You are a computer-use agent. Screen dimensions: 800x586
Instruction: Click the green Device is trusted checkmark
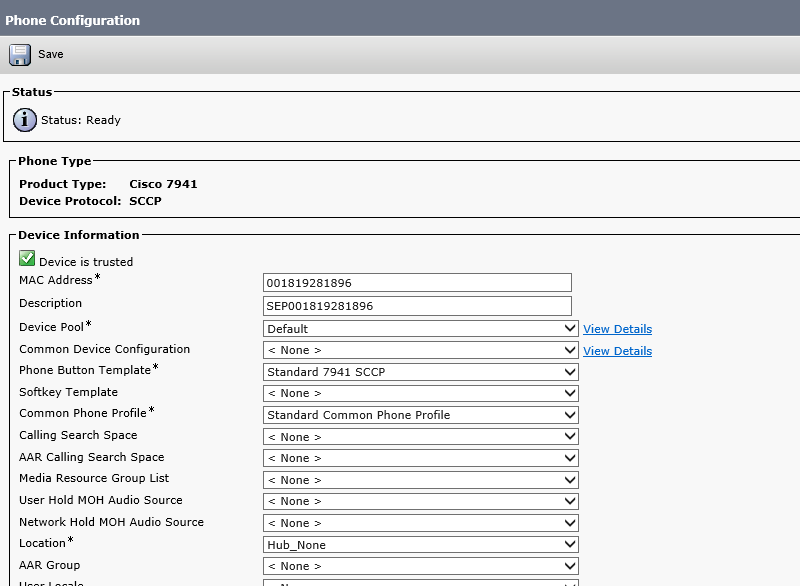(x=27, y=259)
